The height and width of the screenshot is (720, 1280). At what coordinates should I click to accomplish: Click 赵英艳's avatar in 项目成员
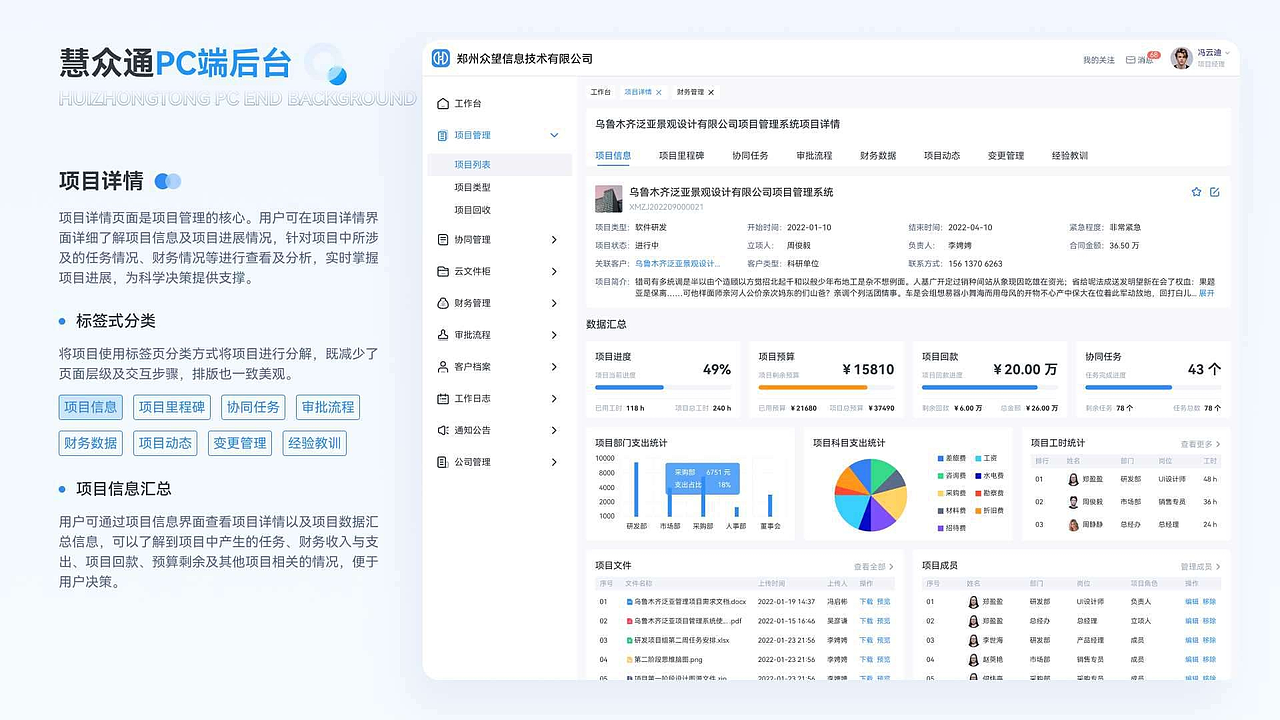[x=973, y=660]
